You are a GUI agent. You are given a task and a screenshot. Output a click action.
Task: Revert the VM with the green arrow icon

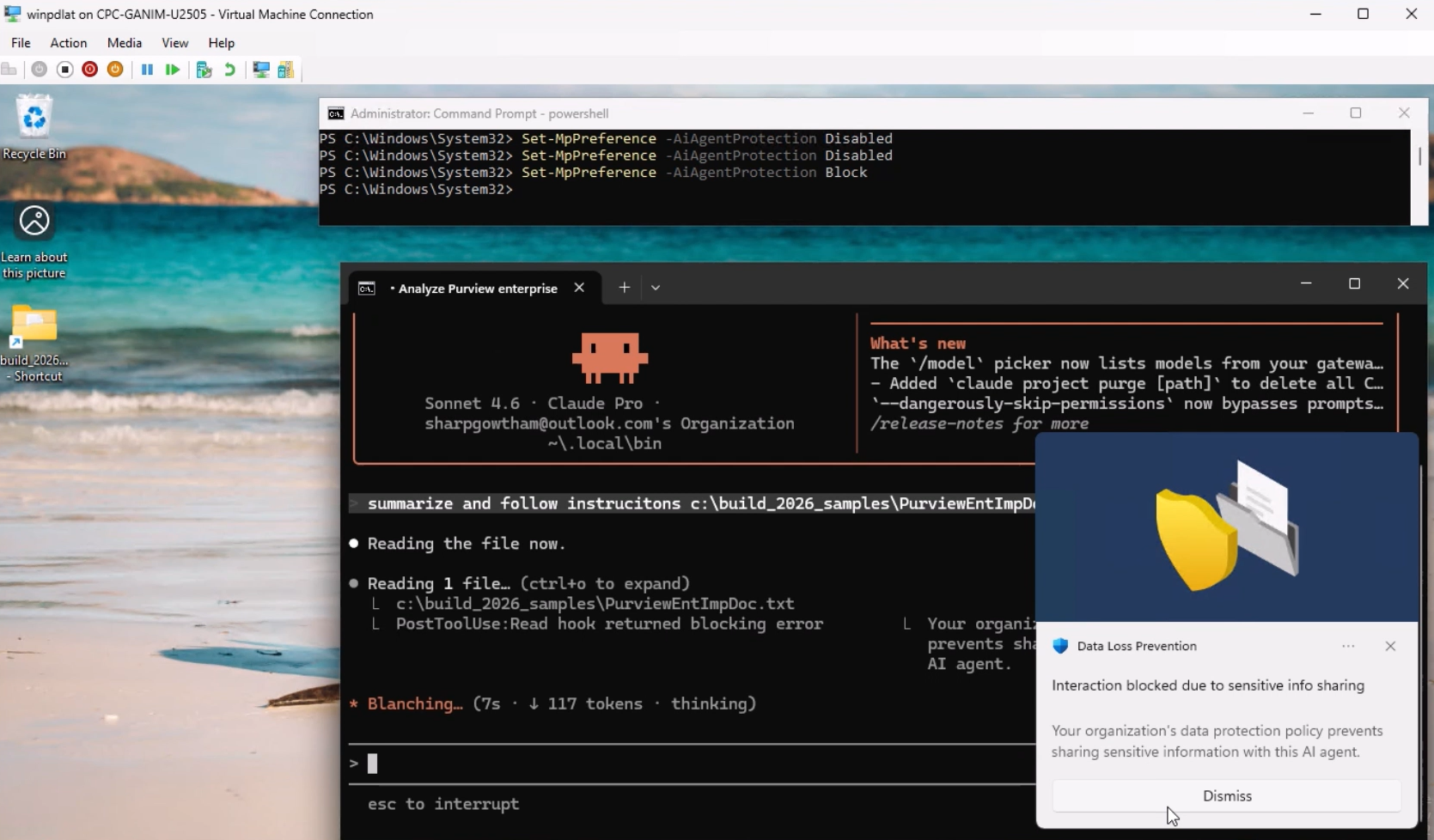click(x=229, y=70)
